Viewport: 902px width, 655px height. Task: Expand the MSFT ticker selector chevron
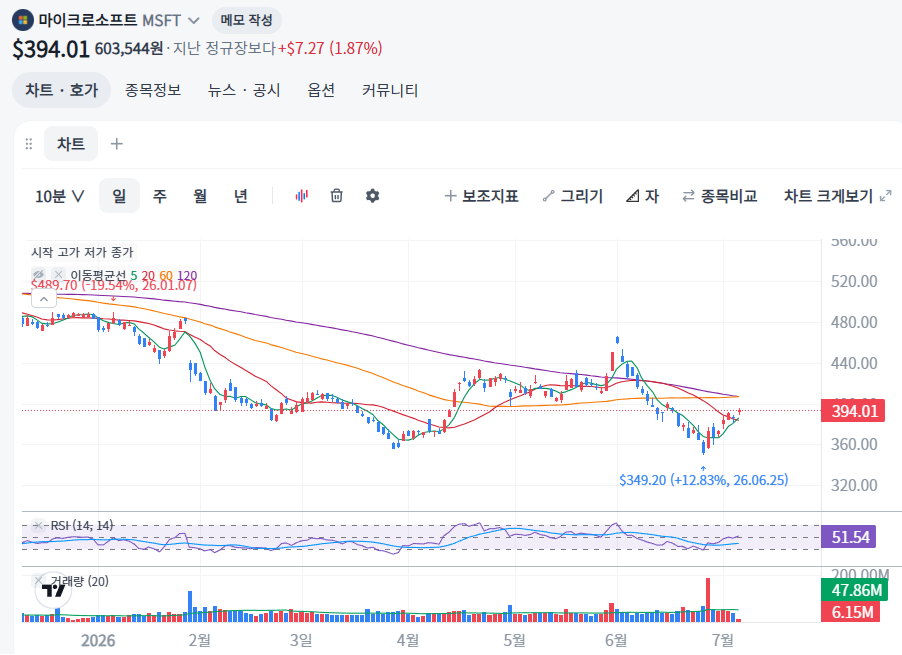click(x=194, y=21)
